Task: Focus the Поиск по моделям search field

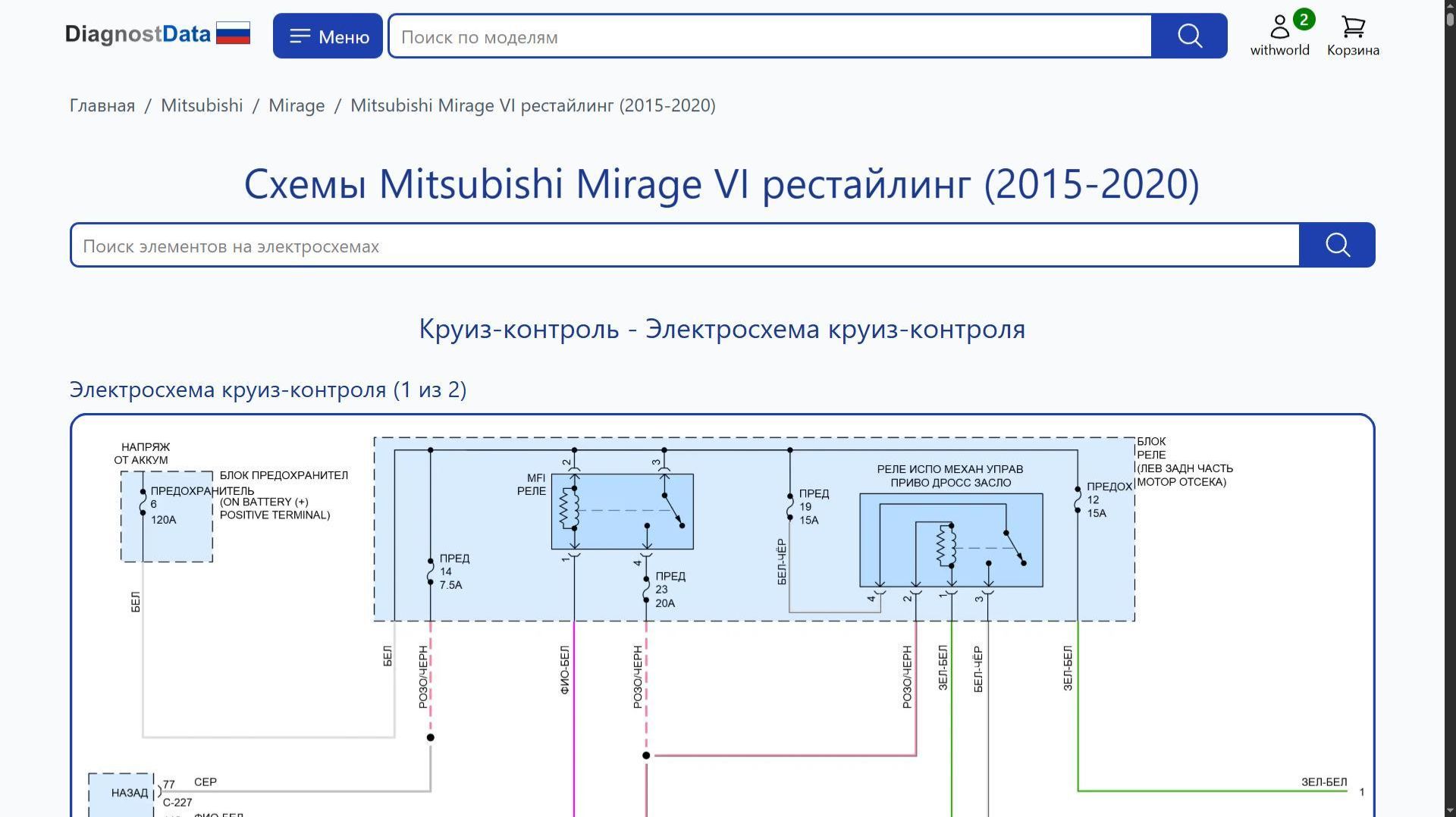Action: tap(770, 36)
